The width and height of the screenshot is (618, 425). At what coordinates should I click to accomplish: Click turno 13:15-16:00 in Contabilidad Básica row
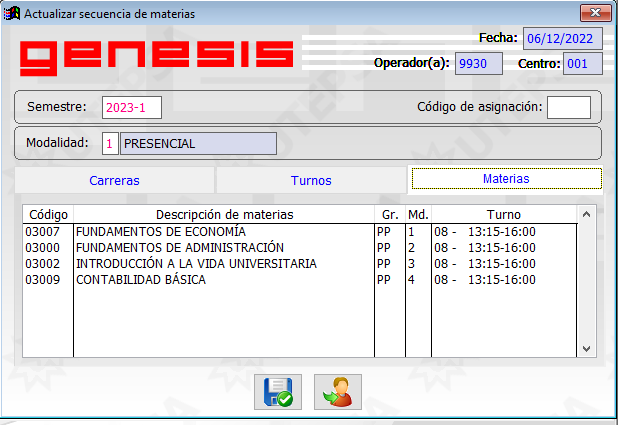click(x=502, y=280)
